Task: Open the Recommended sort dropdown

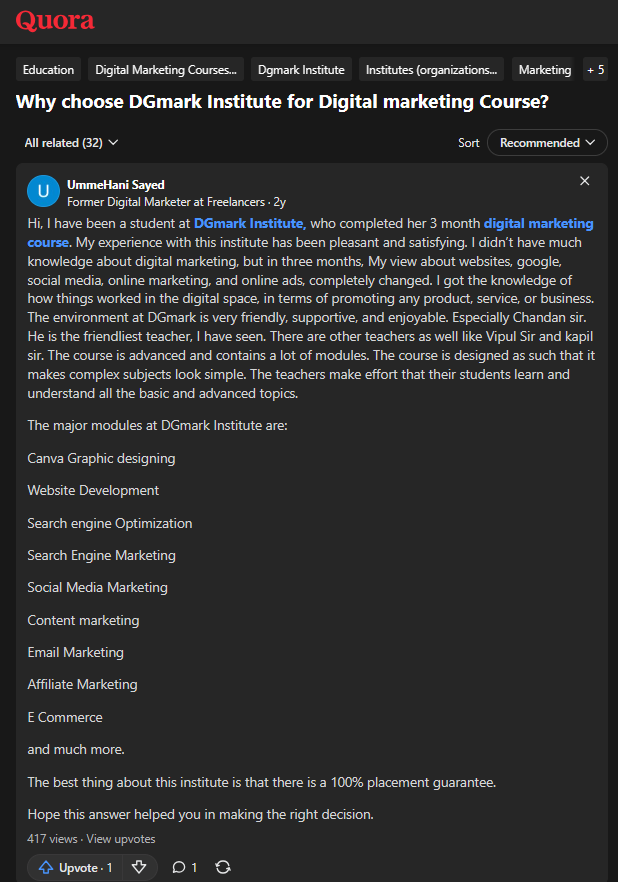Action: [x=547, y=143]
